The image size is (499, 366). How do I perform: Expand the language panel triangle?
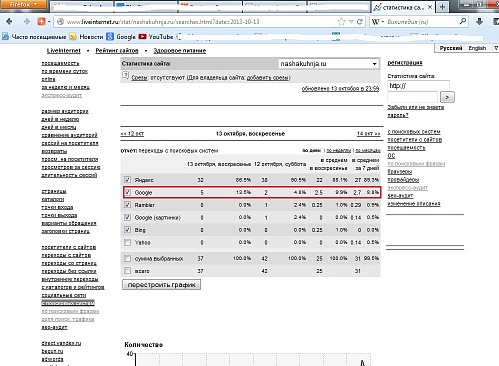(x=496, y=48)
